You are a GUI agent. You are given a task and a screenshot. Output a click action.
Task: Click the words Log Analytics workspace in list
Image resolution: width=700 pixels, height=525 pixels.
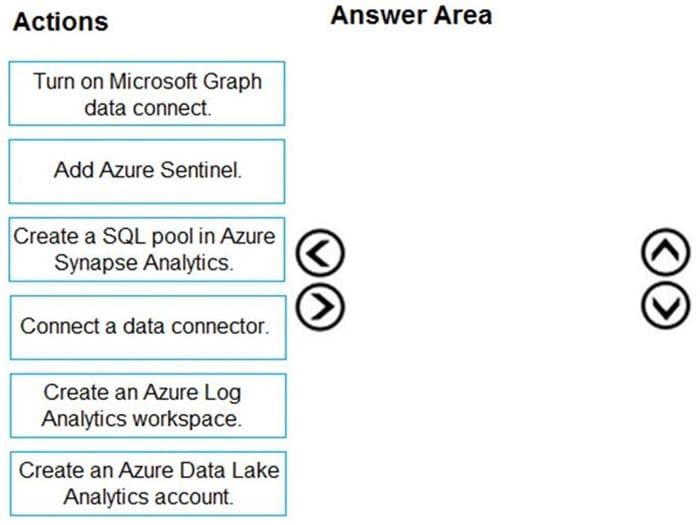(x=142, y=419)
